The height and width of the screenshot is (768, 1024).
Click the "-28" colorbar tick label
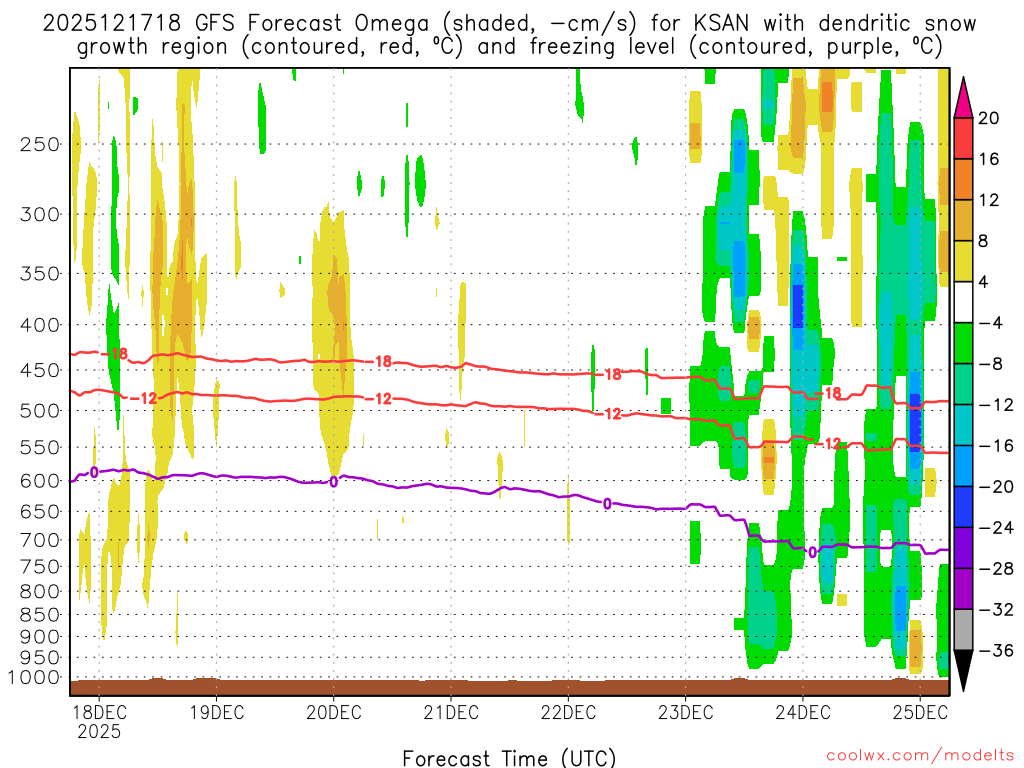click(995, 568)
